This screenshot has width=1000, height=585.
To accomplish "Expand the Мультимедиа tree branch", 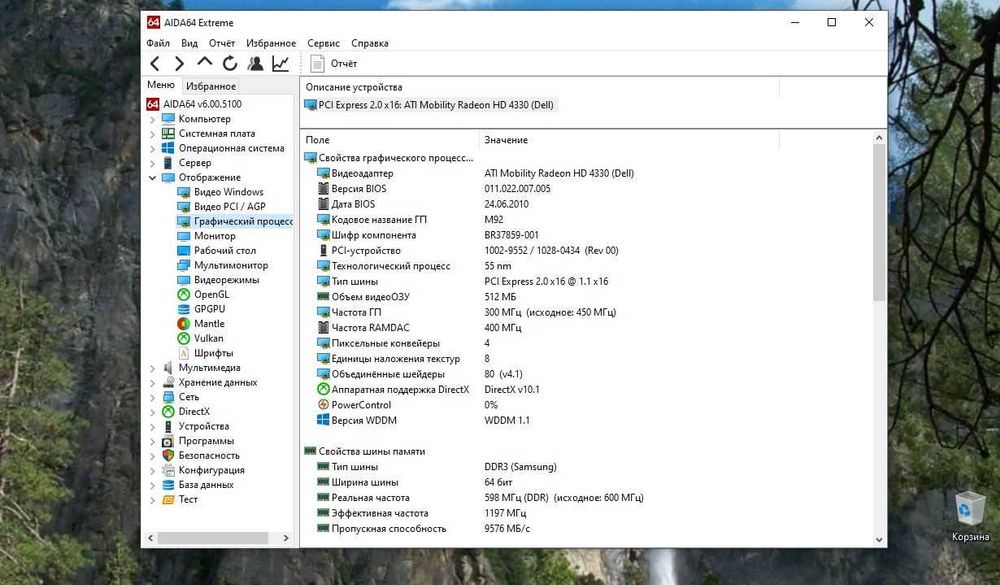I will (x=152, y=368).
